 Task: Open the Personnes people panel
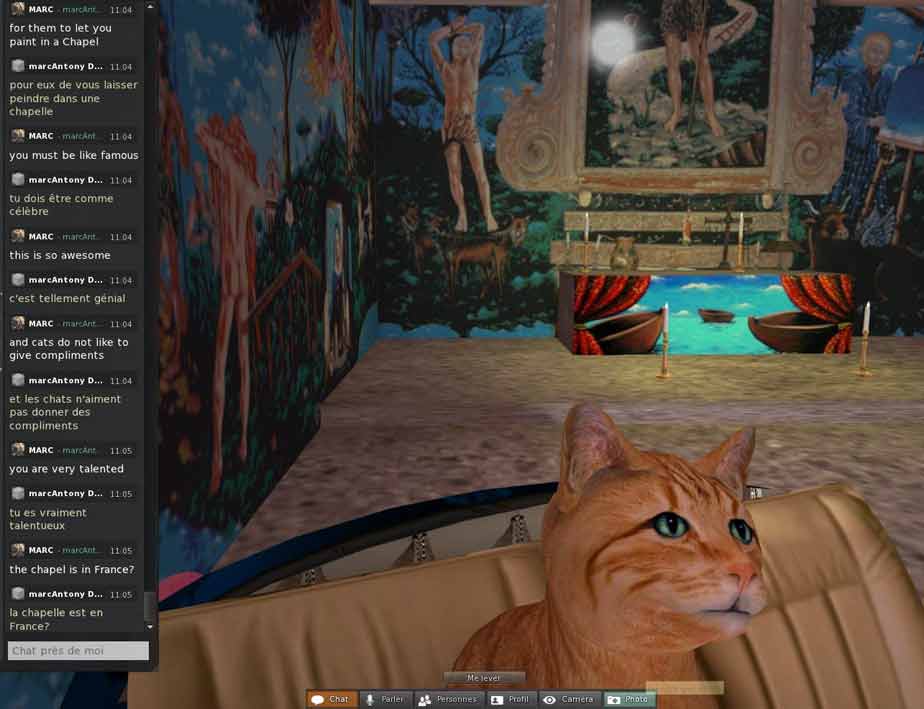pos(447,699)
